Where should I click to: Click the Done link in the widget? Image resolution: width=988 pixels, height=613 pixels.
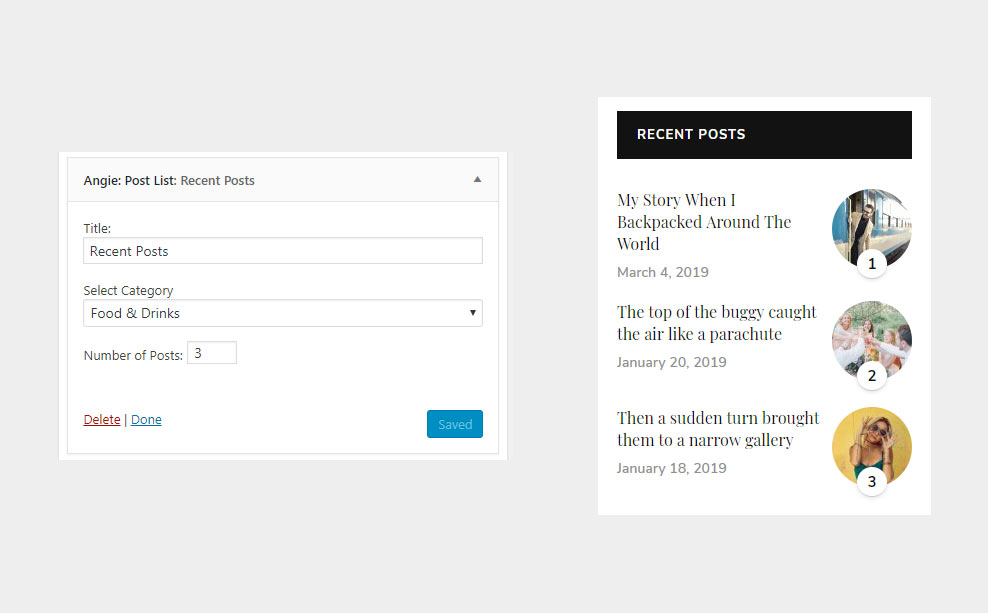click(146, 420)
